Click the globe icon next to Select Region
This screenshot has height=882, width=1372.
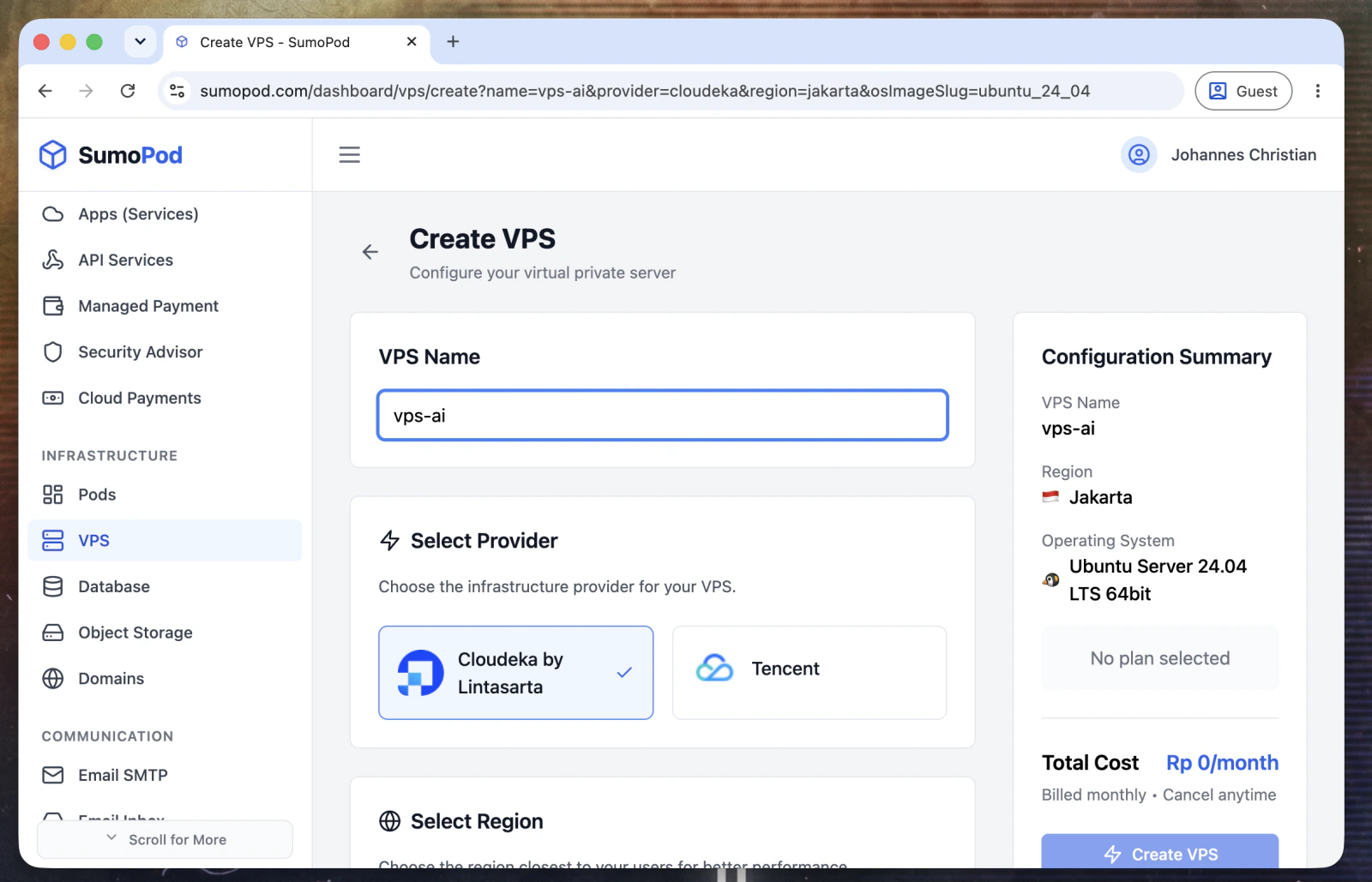(x=390, y=821)
